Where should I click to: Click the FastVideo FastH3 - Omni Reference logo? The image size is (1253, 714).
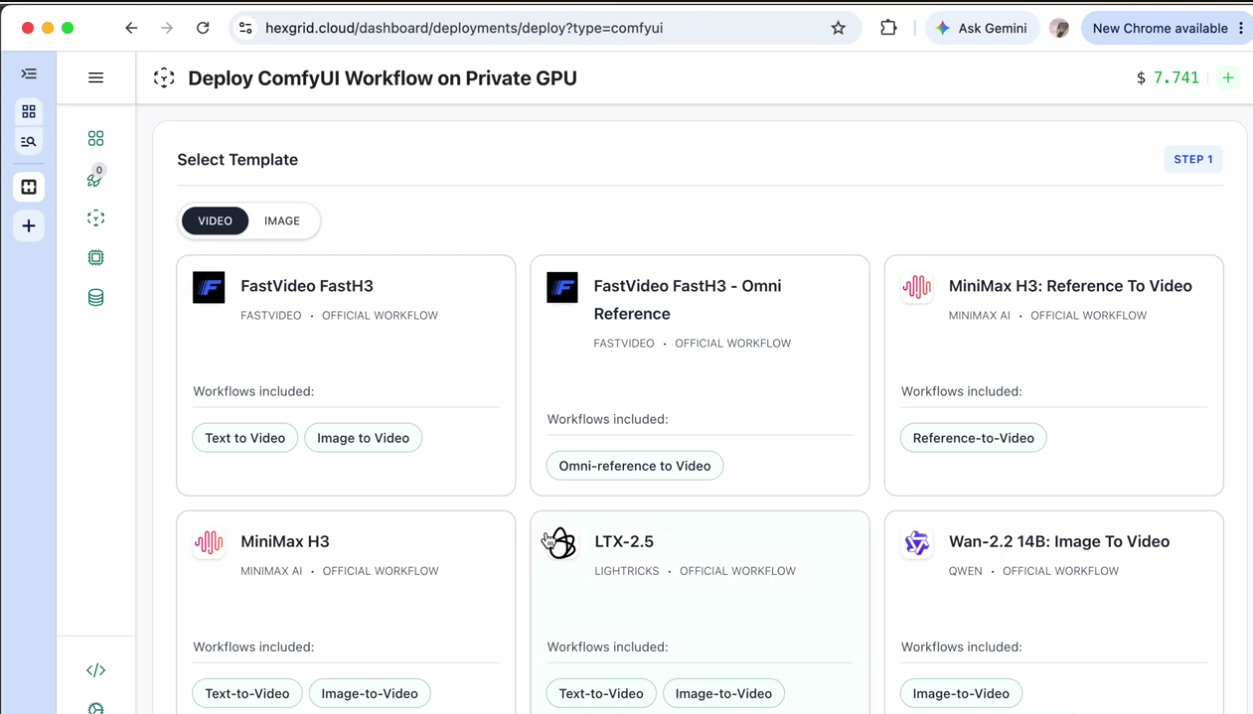562,288
